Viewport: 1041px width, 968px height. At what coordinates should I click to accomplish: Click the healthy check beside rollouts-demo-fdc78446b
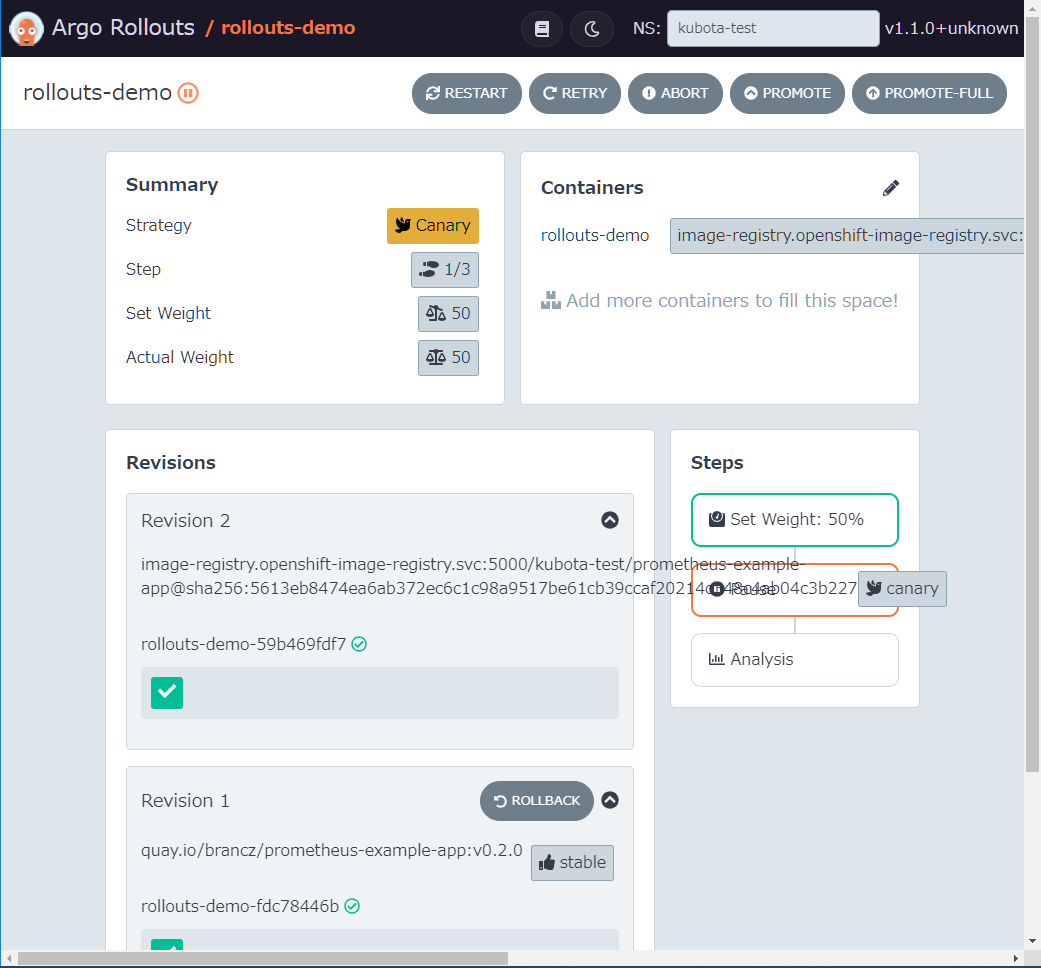(353, 906)
